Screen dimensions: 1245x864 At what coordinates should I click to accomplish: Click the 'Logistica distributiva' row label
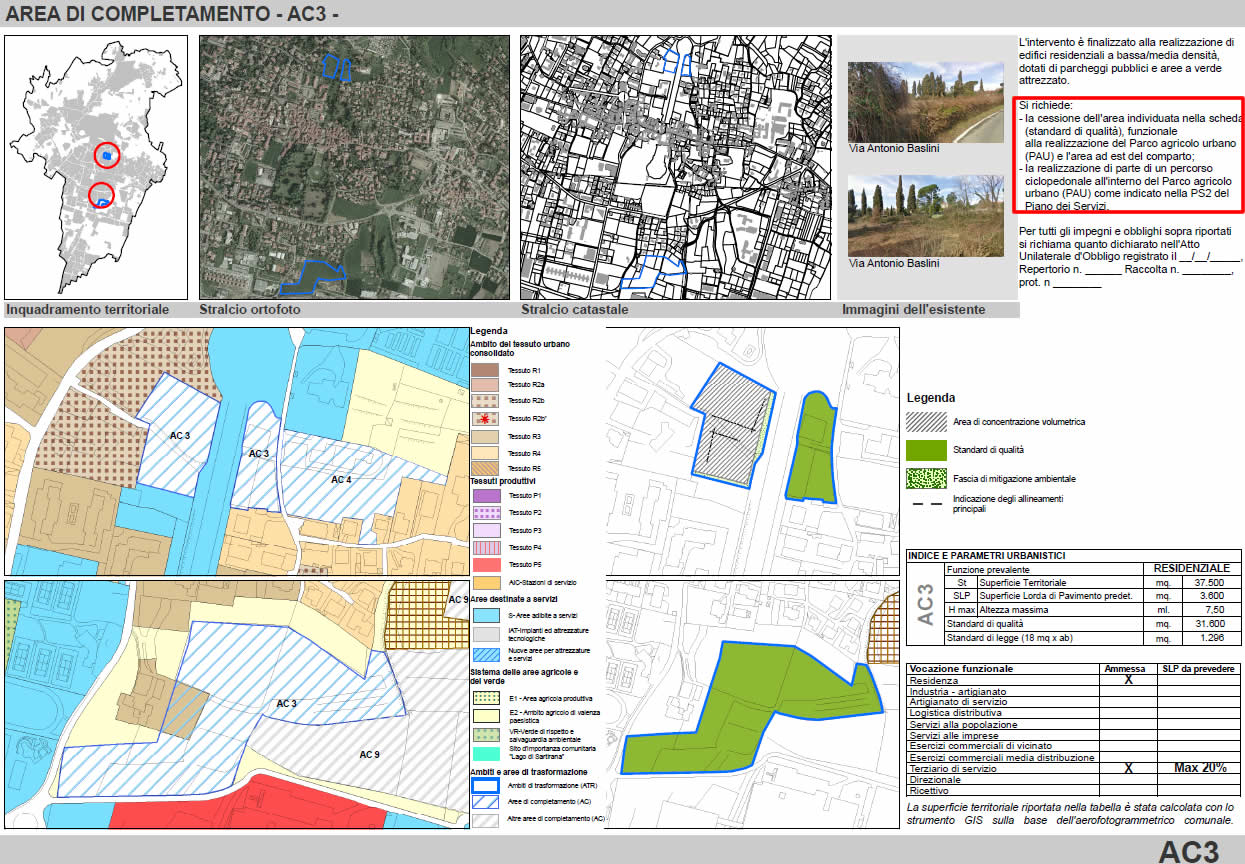coord(955,713)
